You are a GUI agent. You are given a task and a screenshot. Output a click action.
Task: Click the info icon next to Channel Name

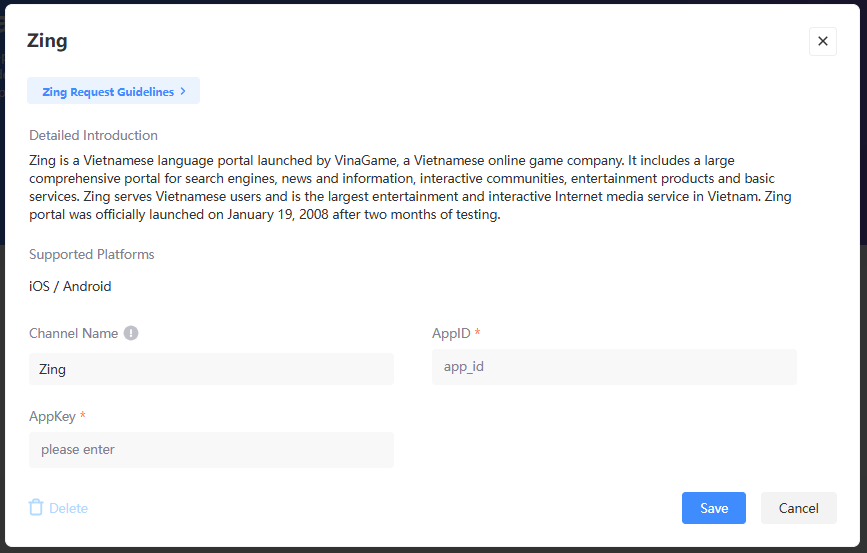click(131, 333)
